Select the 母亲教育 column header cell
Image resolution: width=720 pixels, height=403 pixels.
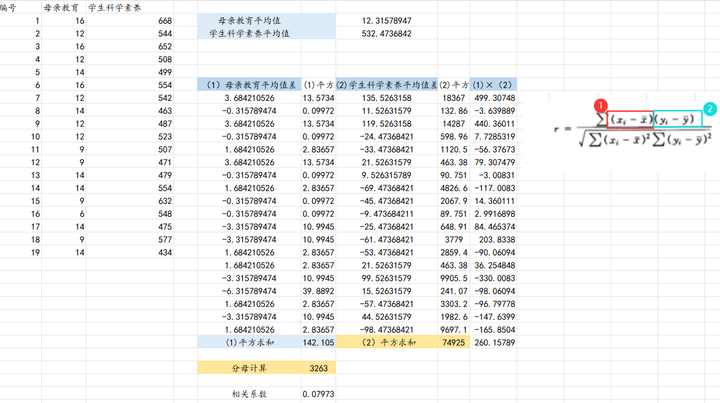point(63,8)
